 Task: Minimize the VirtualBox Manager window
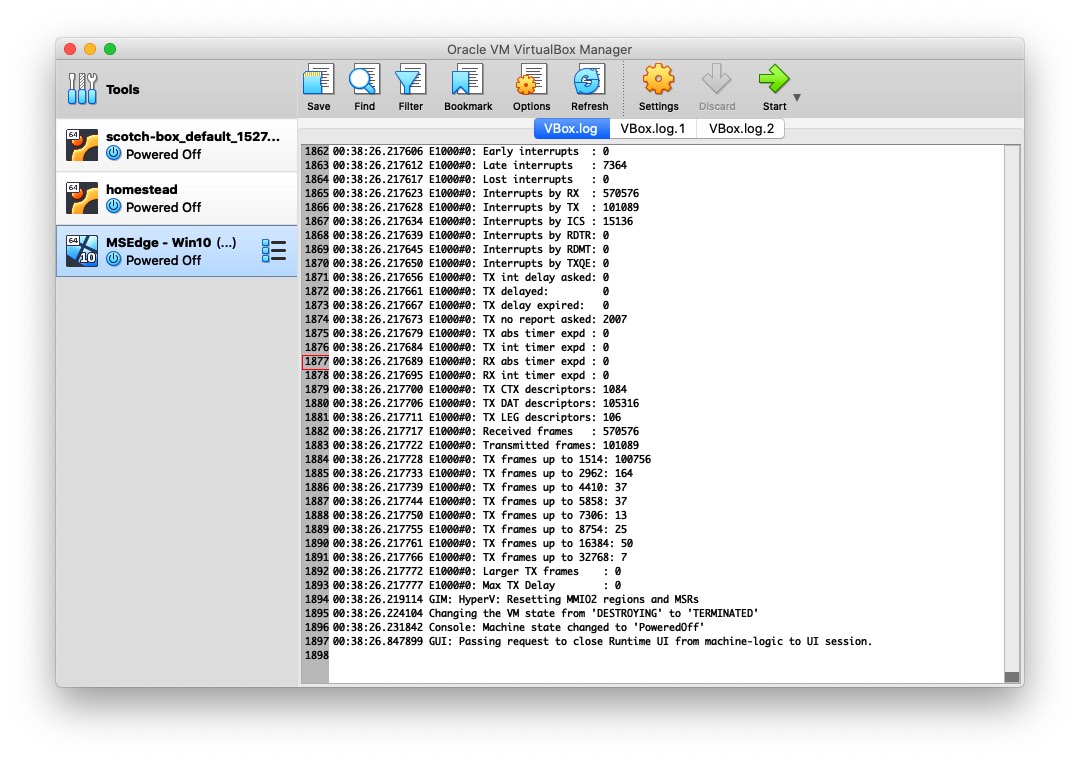[90, 49]
